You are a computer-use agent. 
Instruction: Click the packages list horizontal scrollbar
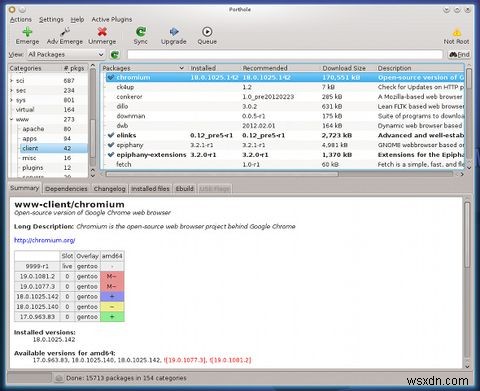(x=222, y=174)
